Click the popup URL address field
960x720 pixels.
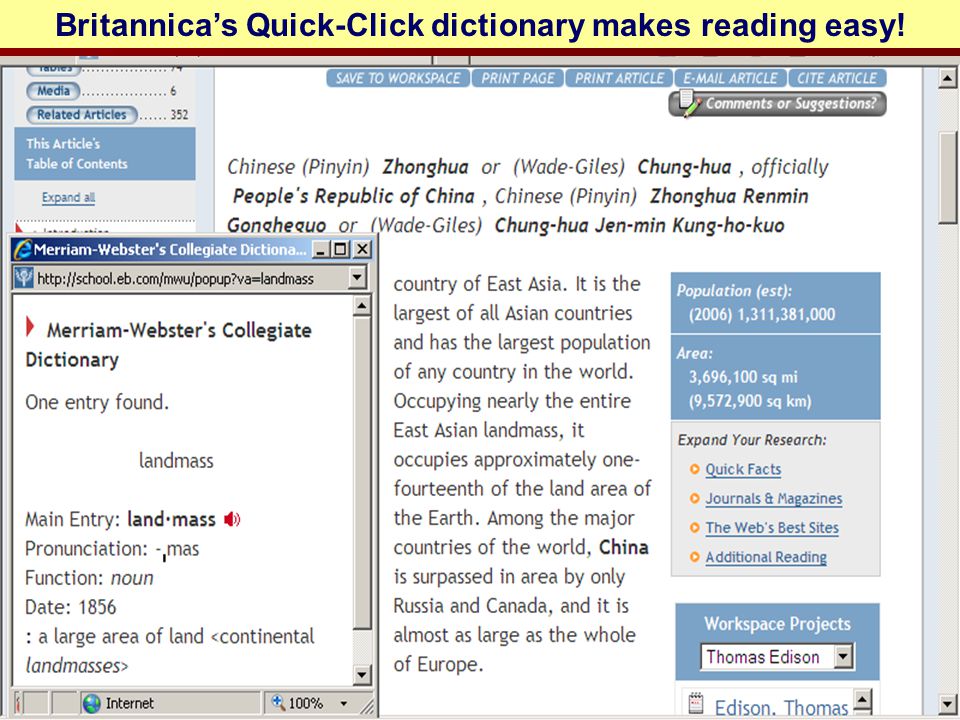(190, 279)
